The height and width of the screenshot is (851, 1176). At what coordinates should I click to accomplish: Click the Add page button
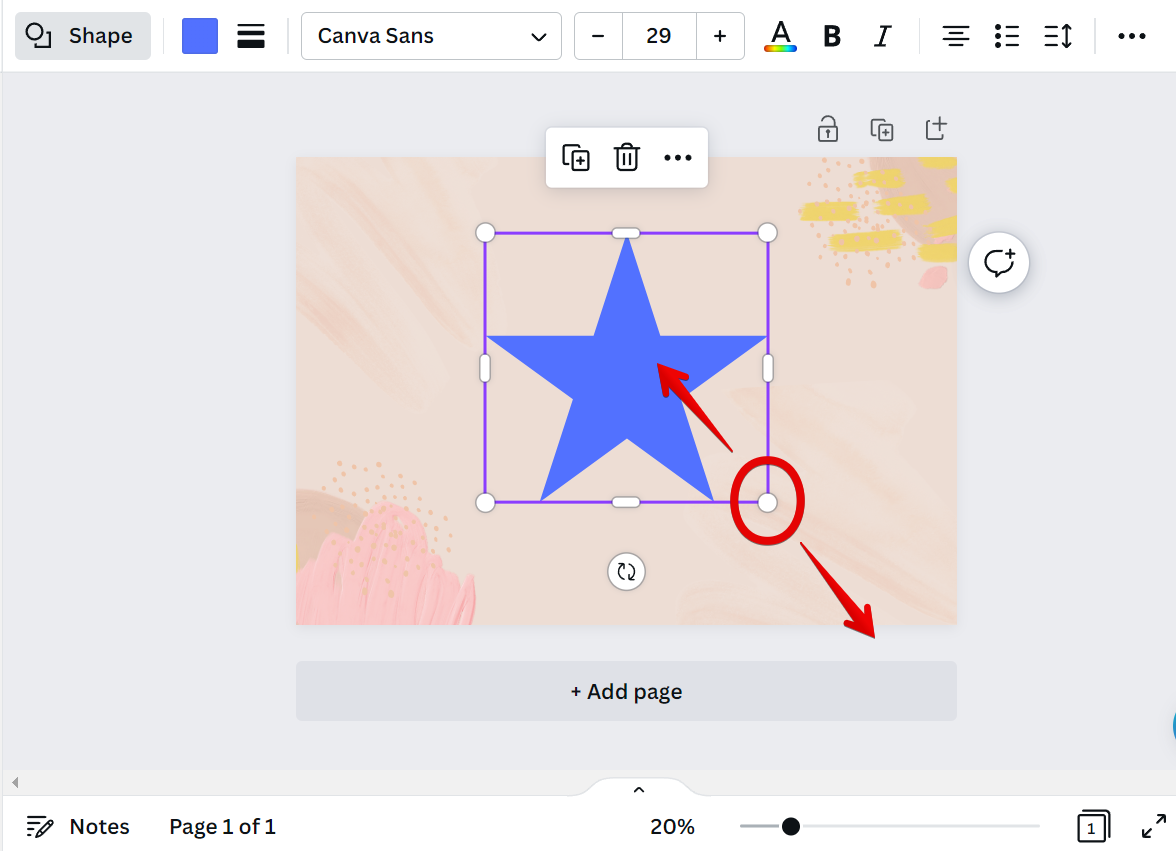pos(626,691)
